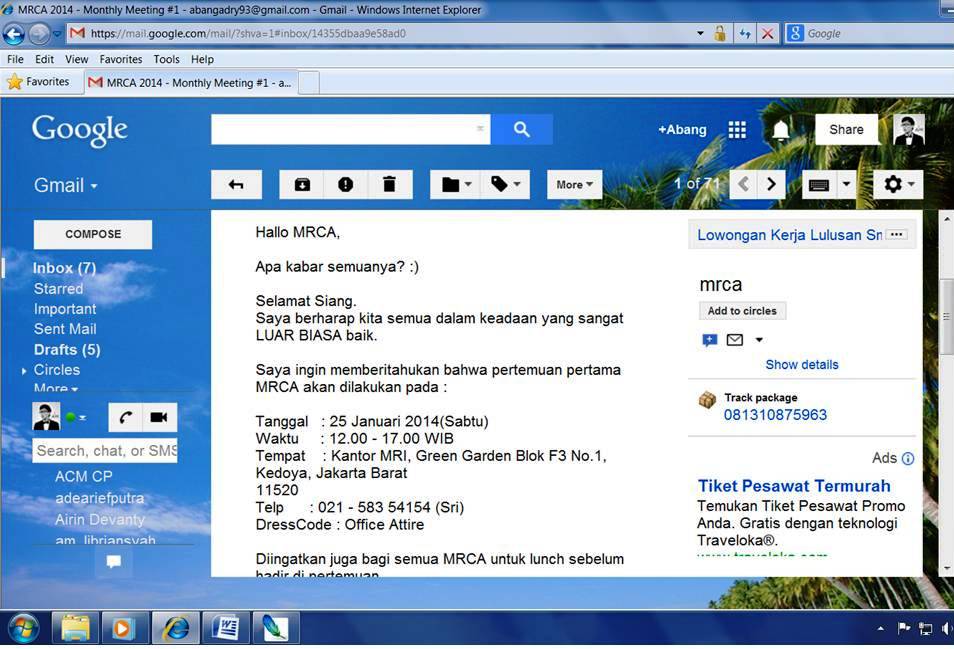Click the chat bubble icon below contacts
The image size is (954, 649).
coord(114,561)
